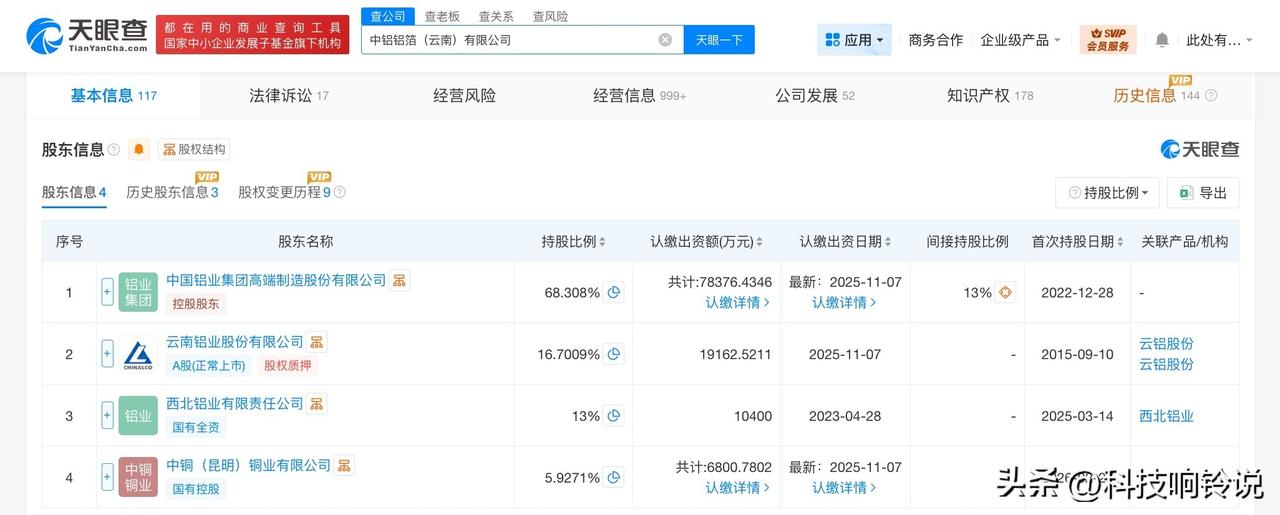Click the help icon next to 股权变更历程
1280x515 pixels.
339,192
